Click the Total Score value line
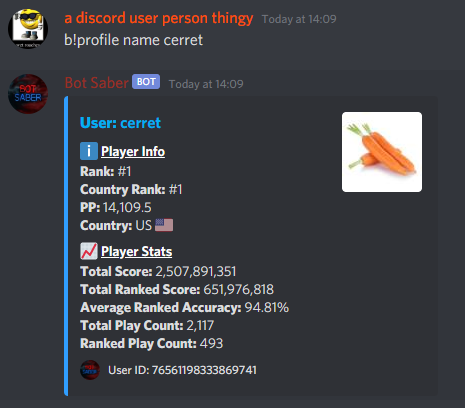The height and width of the screenshot is (408, 465). tap(158, 271)
